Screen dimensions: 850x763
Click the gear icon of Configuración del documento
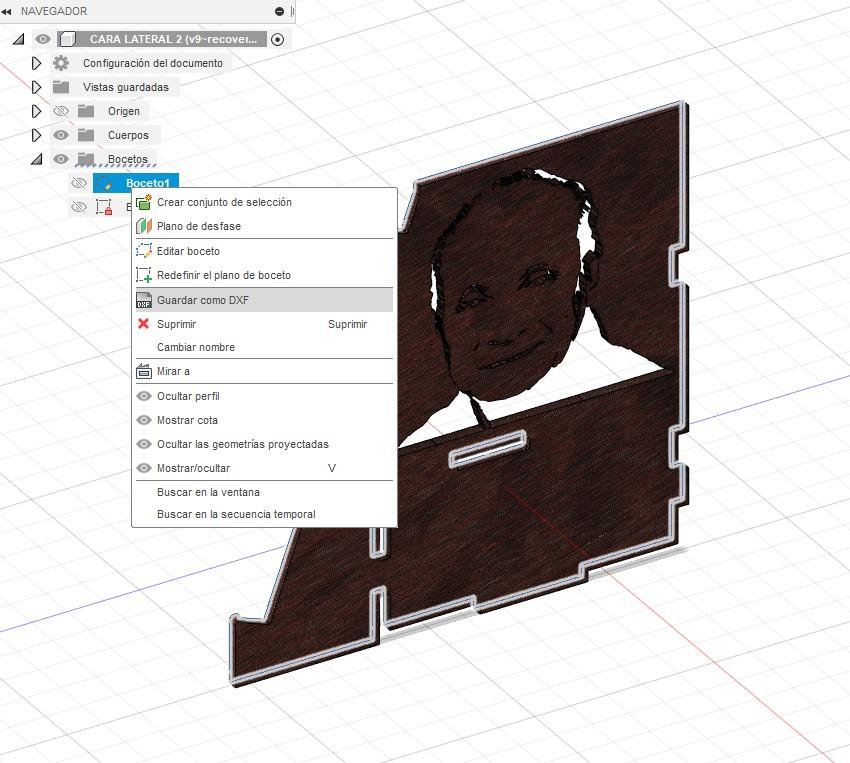click(x=61, y=63)
